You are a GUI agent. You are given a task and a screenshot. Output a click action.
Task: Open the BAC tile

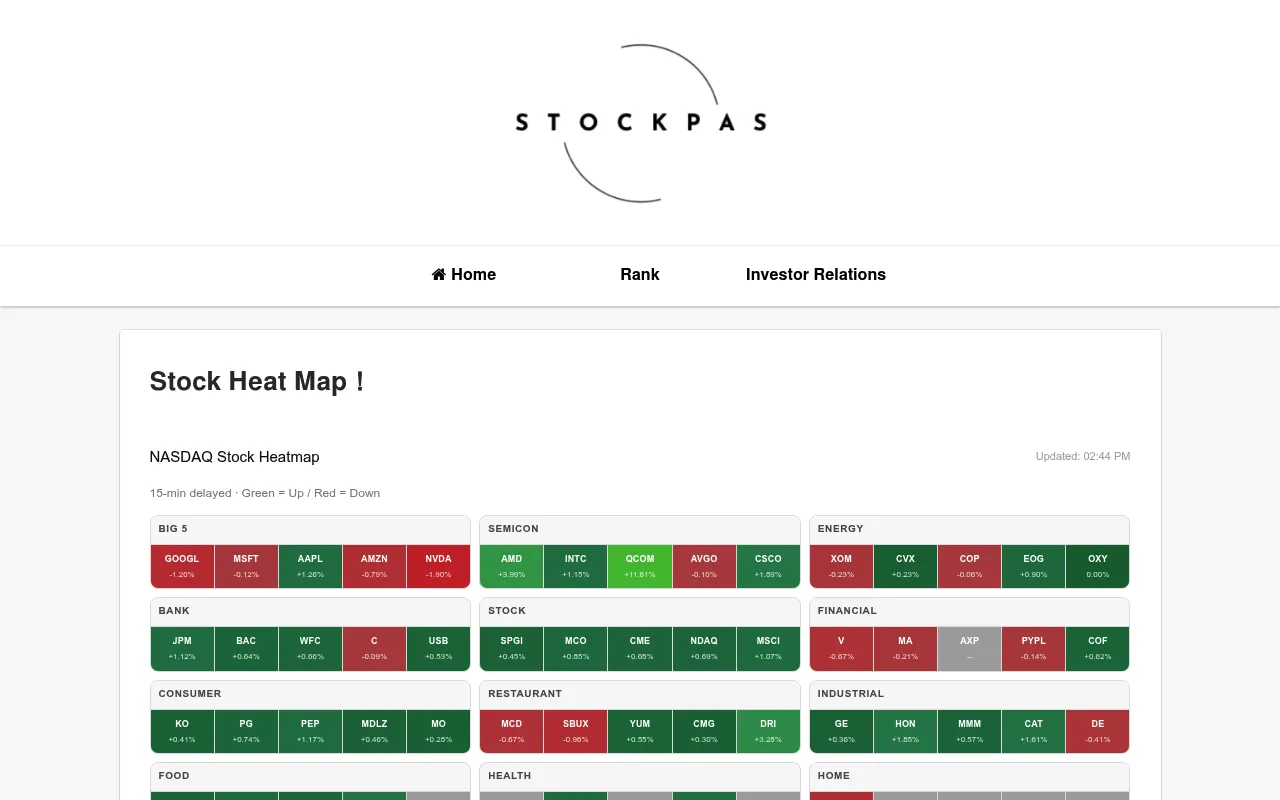pyautogui.click(x=246, y=648)
